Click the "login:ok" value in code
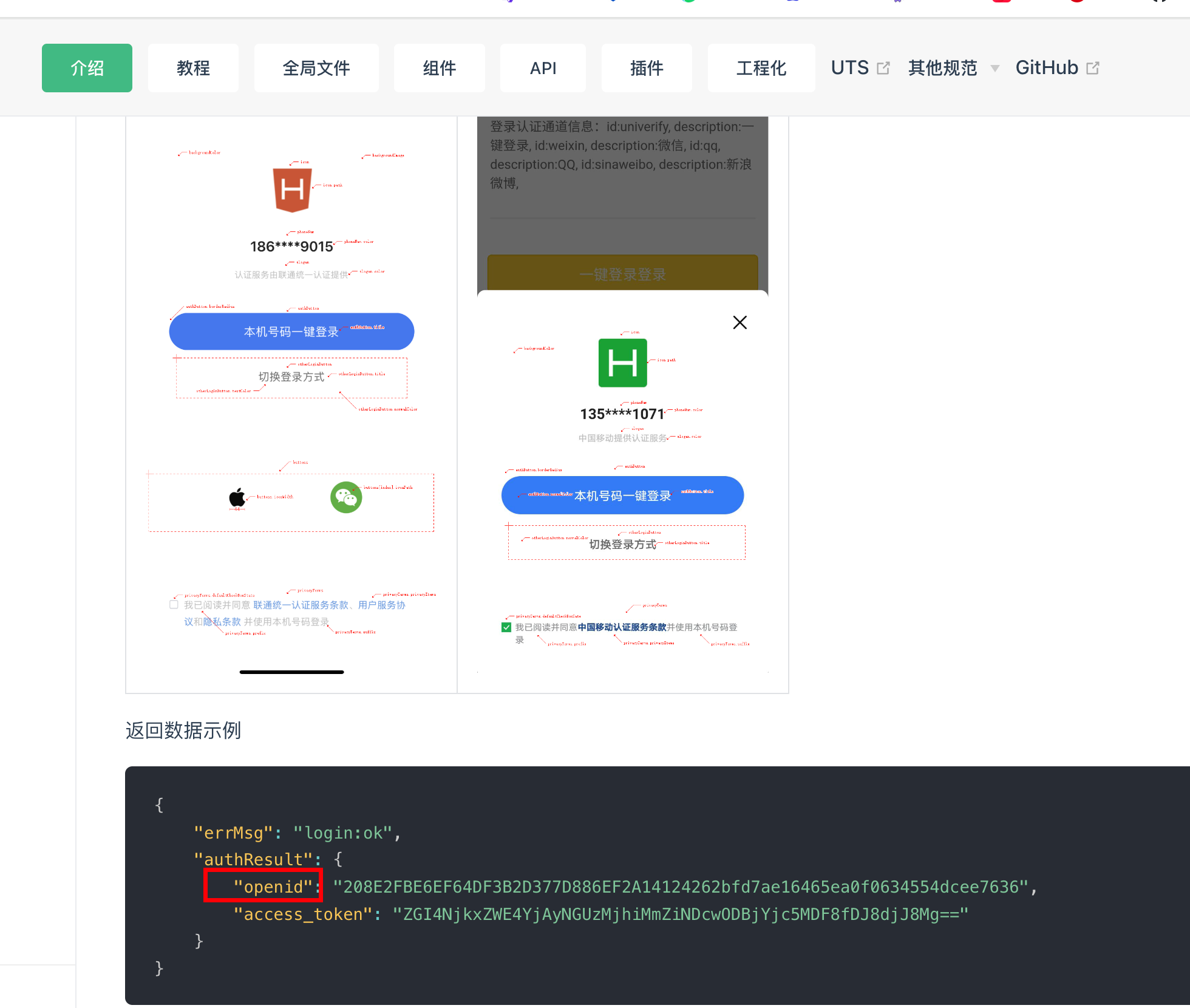Viewport: 1190px width, 1008px height. pos(343,833)
